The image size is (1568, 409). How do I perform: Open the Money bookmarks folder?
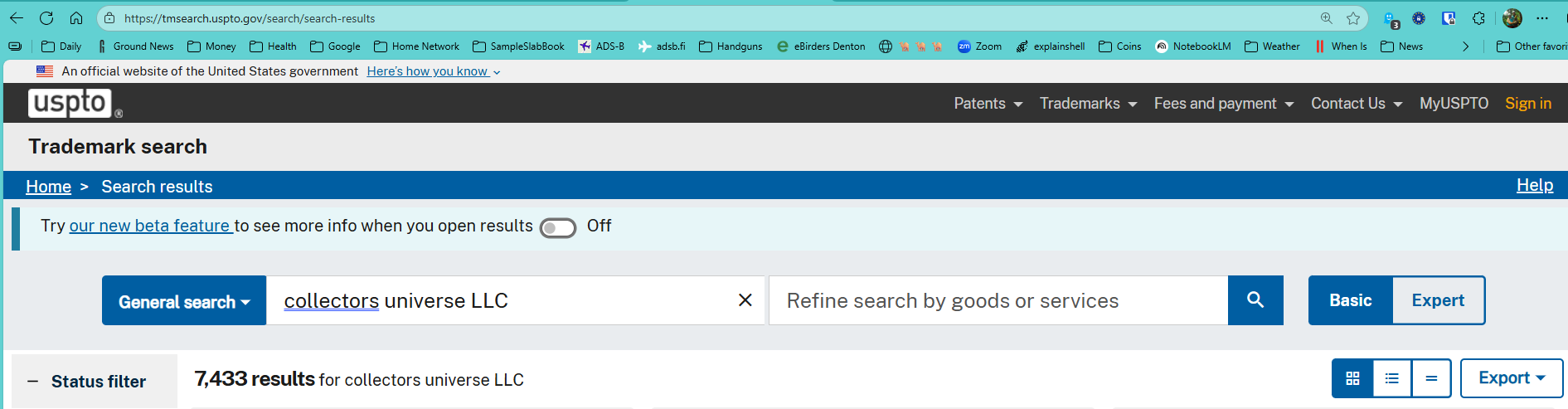click(211, 46)
